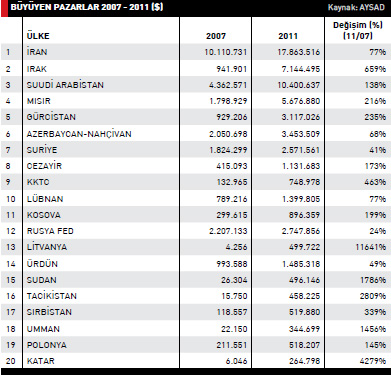Select rank number 15 for SUDAN

[11, 280]
